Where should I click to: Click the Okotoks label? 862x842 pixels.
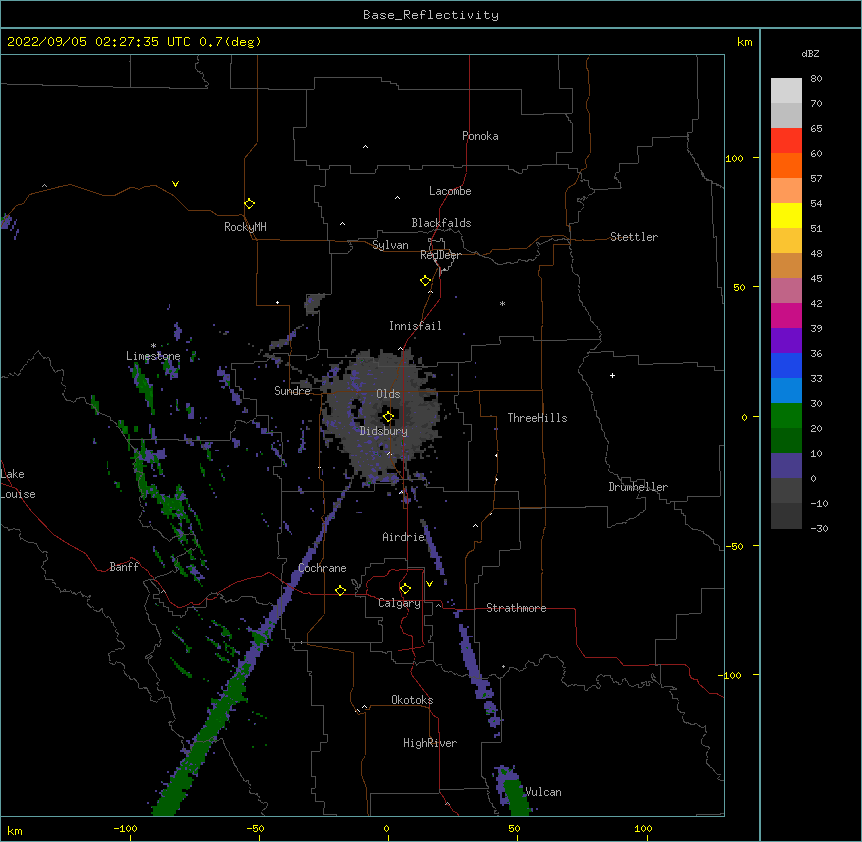pos(412,700)
